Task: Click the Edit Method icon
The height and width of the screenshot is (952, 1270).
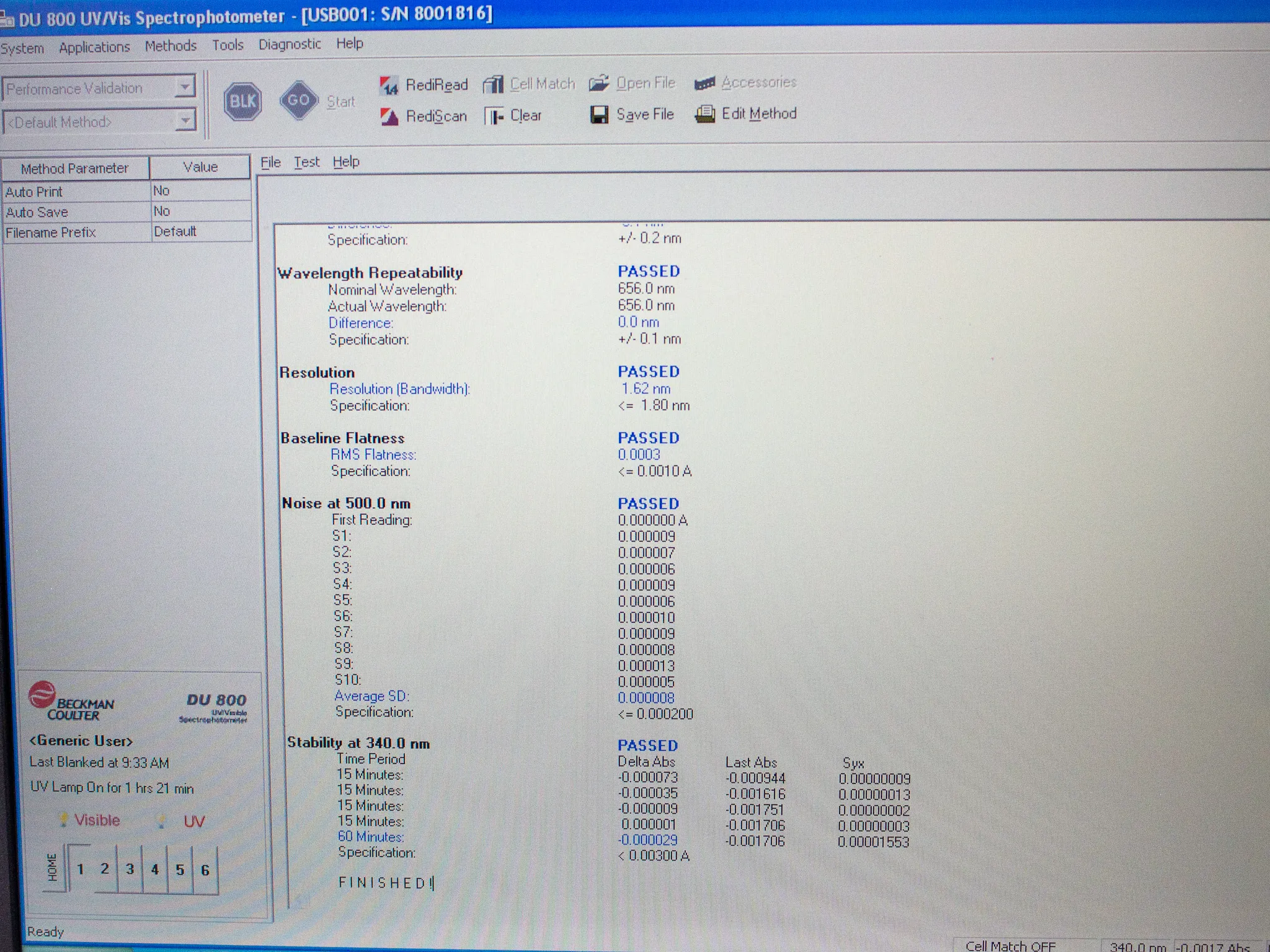Action: 704,114
